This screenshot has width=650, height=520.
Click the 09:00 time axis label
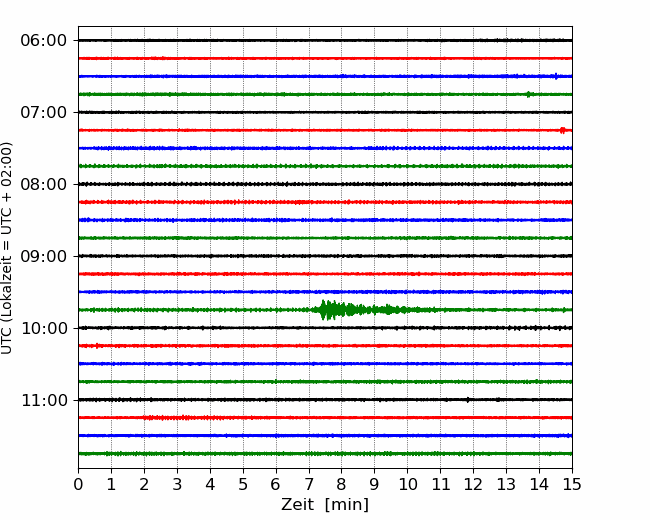click(43, 256)
